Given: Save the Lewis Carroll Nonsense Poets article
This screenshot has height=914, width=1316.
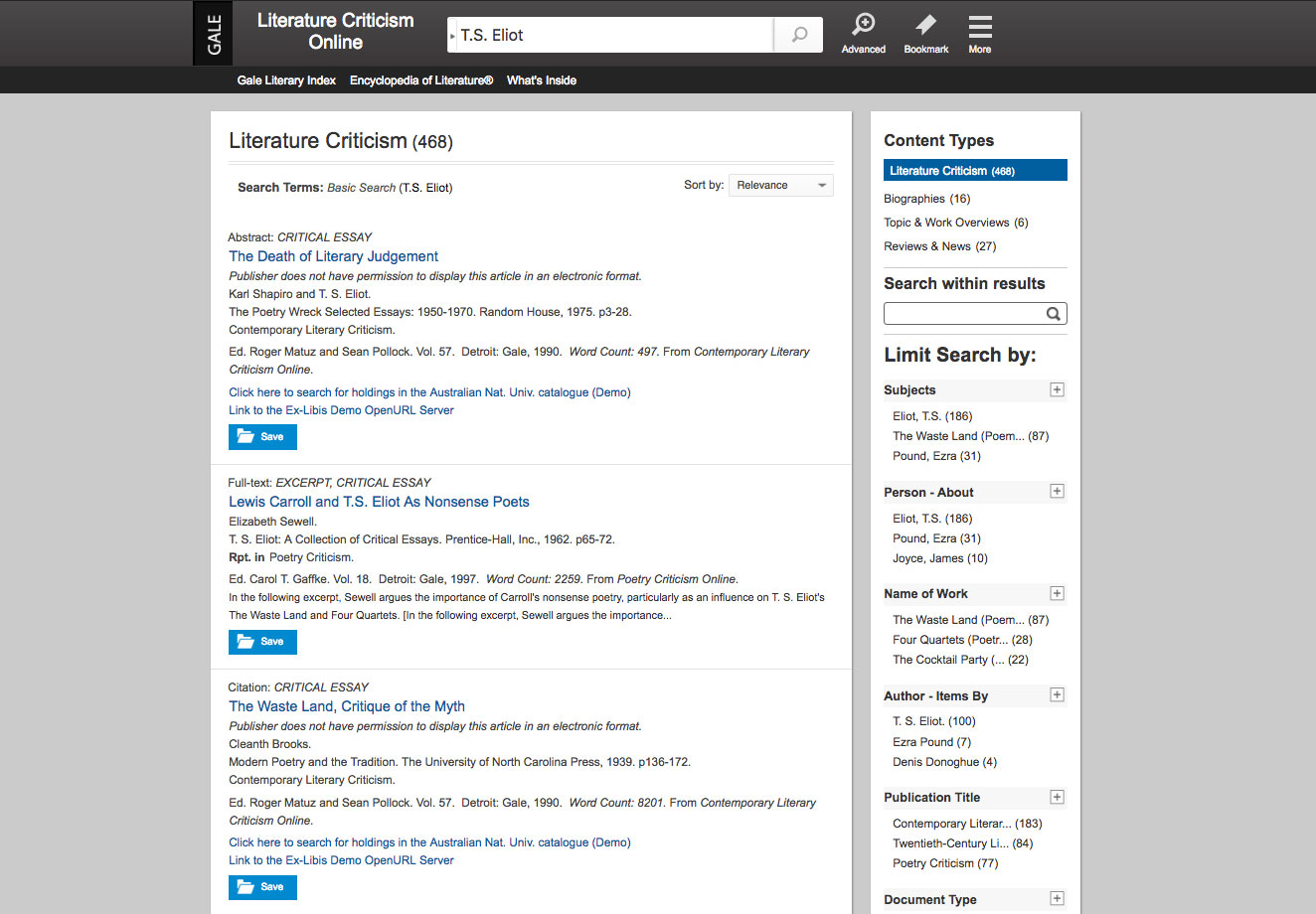Looking at the screenshot, I should coord(262,642).
